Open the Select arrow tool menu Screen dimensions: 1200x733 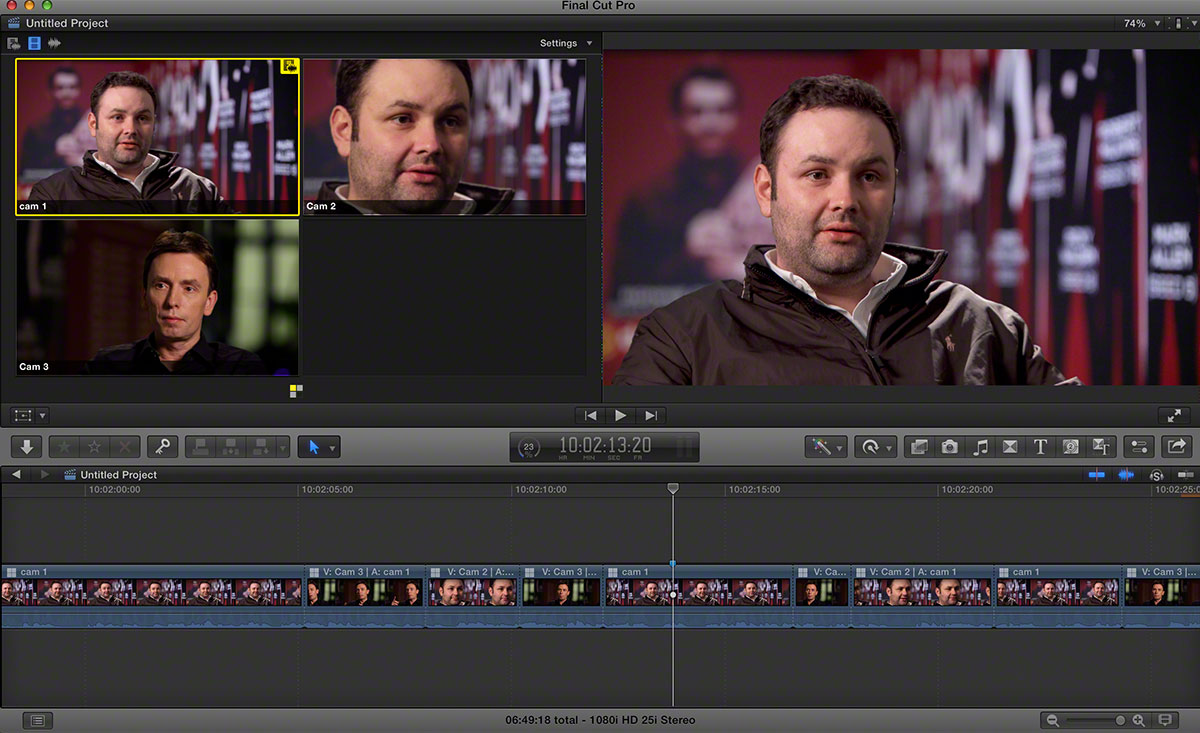tap(319, 447)
